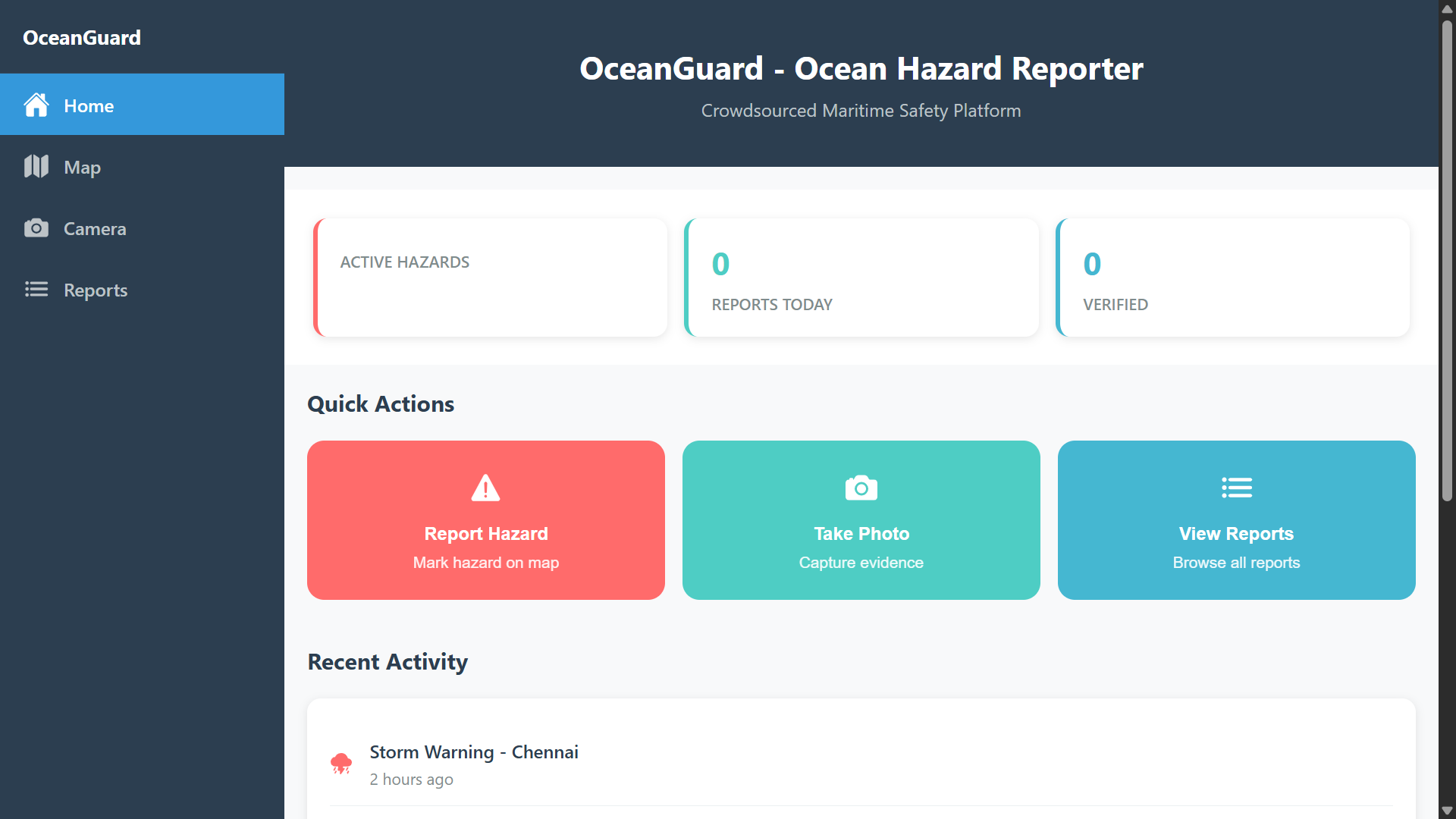Click the scrollbar down arrow

(x=1447, y=811)
